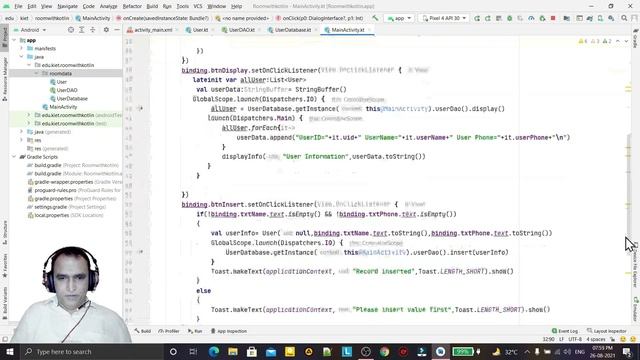Screen dimensions: 640x360
Task: Open the Profiler tool window button
Action: point(169,331)
